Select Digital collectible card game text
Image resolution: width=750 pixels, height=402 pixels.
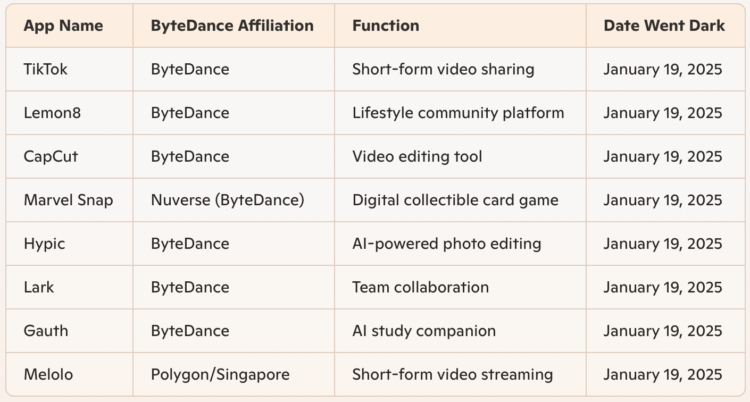(455, 200)
